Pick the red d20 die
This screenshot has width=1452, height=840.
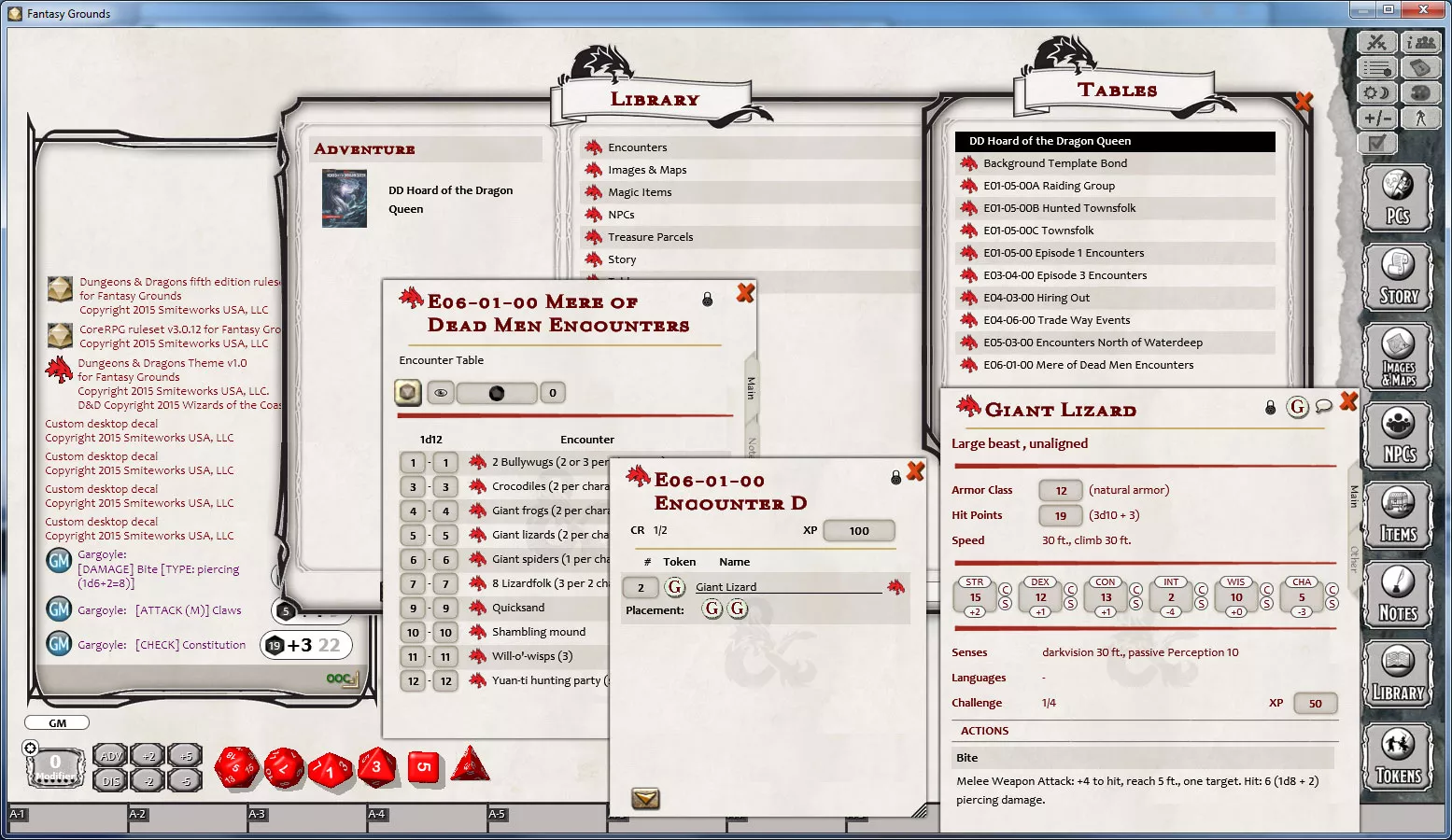coord(236,767)
